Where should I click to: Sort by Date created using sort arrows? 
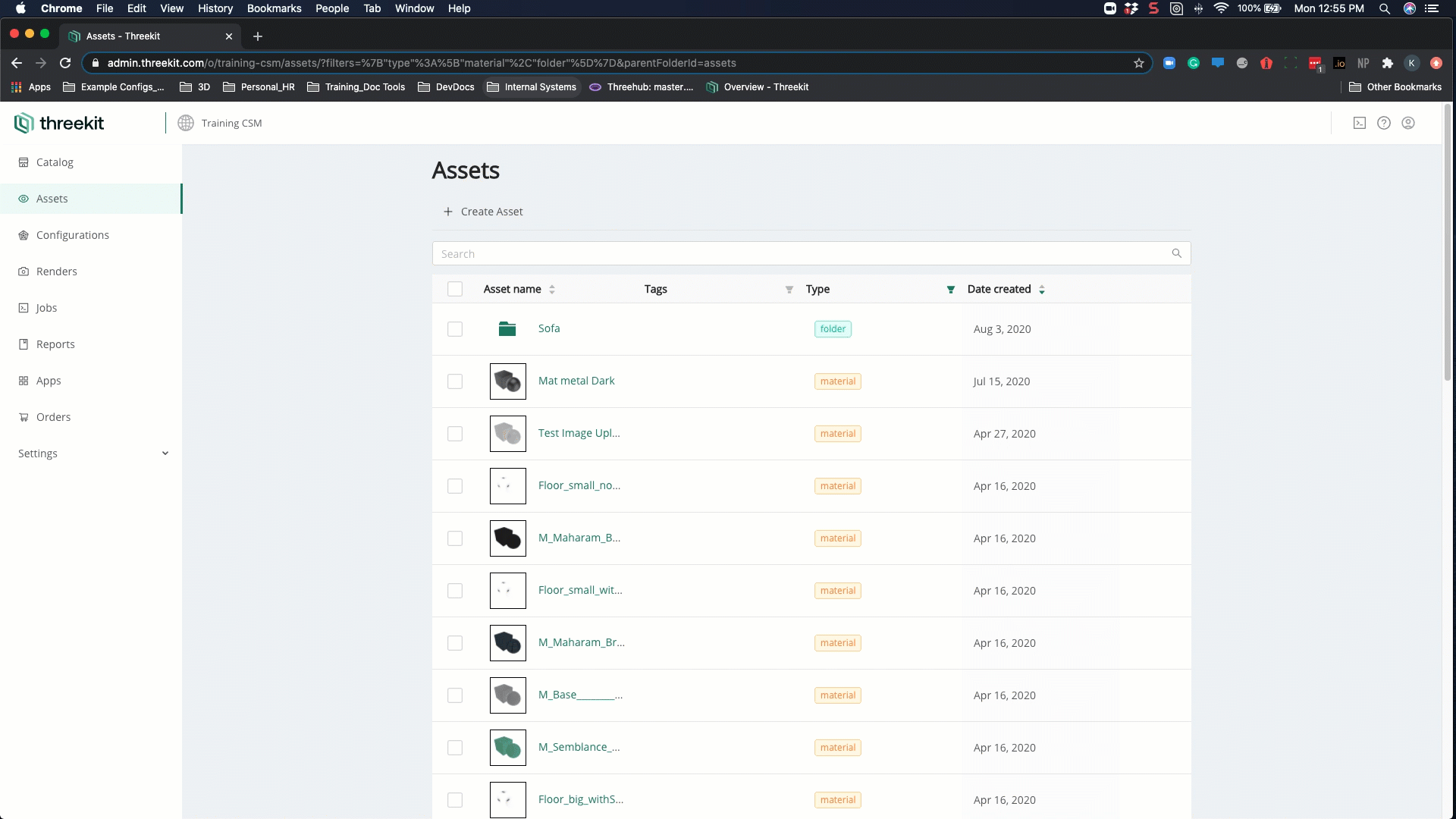[x=1041, y=290]
